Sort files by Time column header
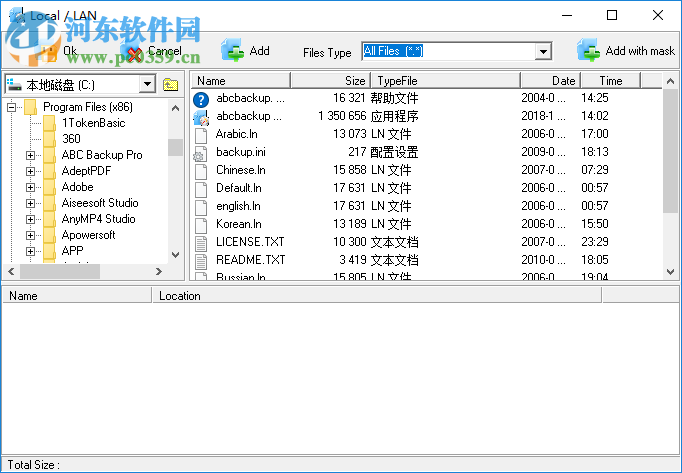682x473 pixels. coord(611,81)
